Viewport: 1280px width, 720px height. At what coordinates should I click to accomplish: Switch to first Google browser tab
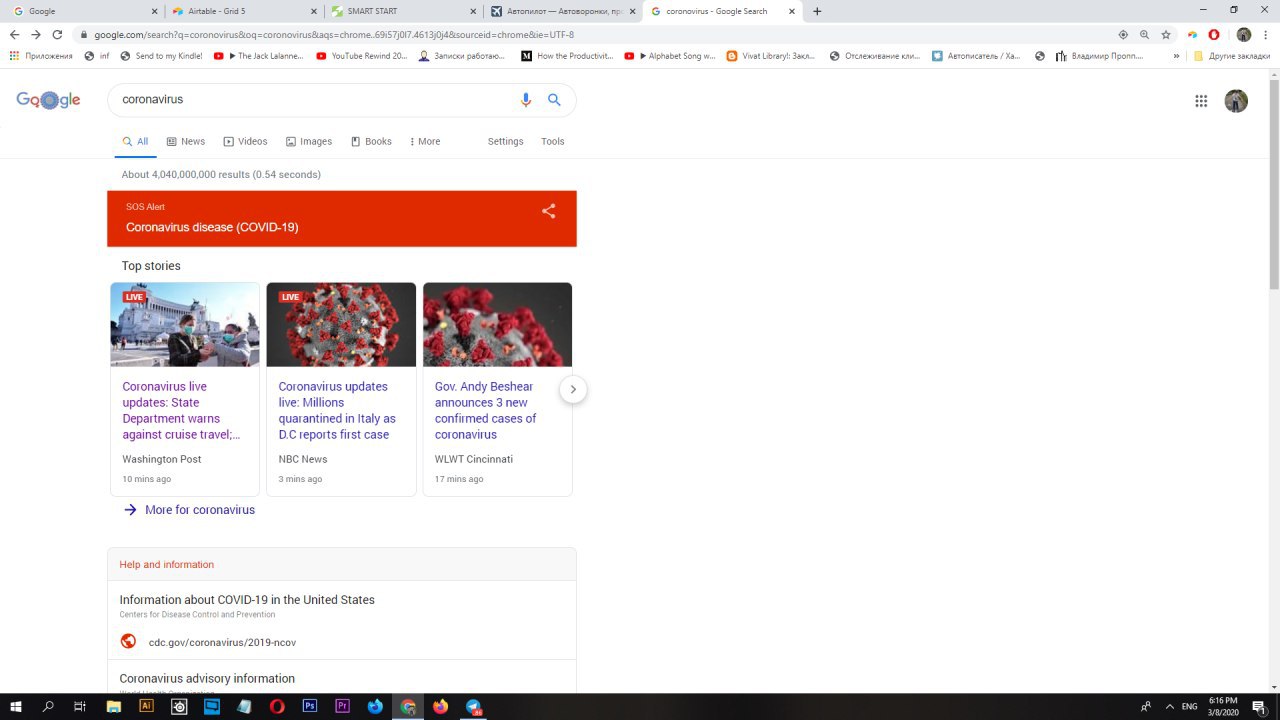tap(84, 11)
